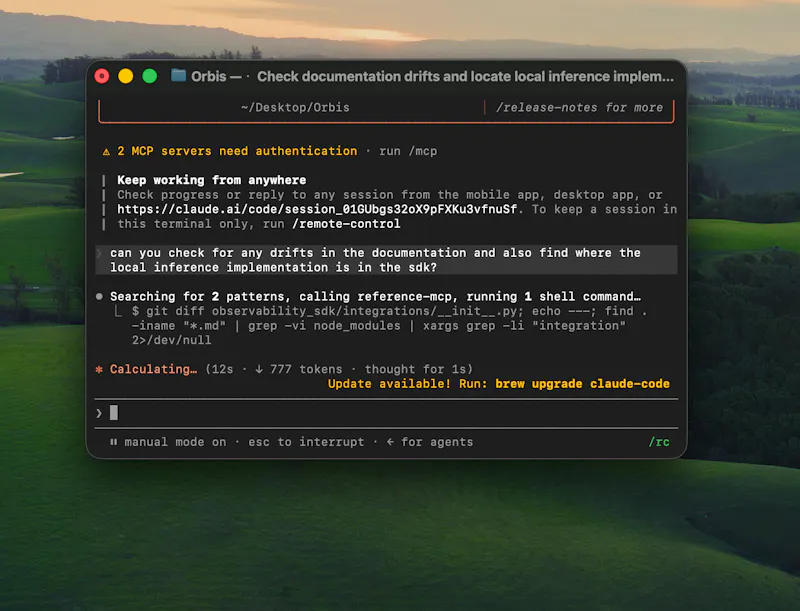Click the window title 'Check documentation drifts'
800x611 pixels.
[x=465, y=77]
